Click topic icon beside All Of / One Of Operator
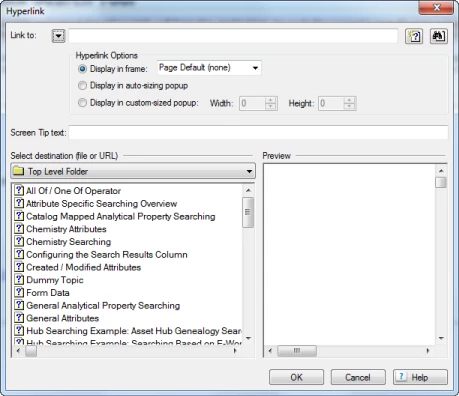The width and height of the screenshot is (459, 396). pyautogui.click(x=19, y=190)
